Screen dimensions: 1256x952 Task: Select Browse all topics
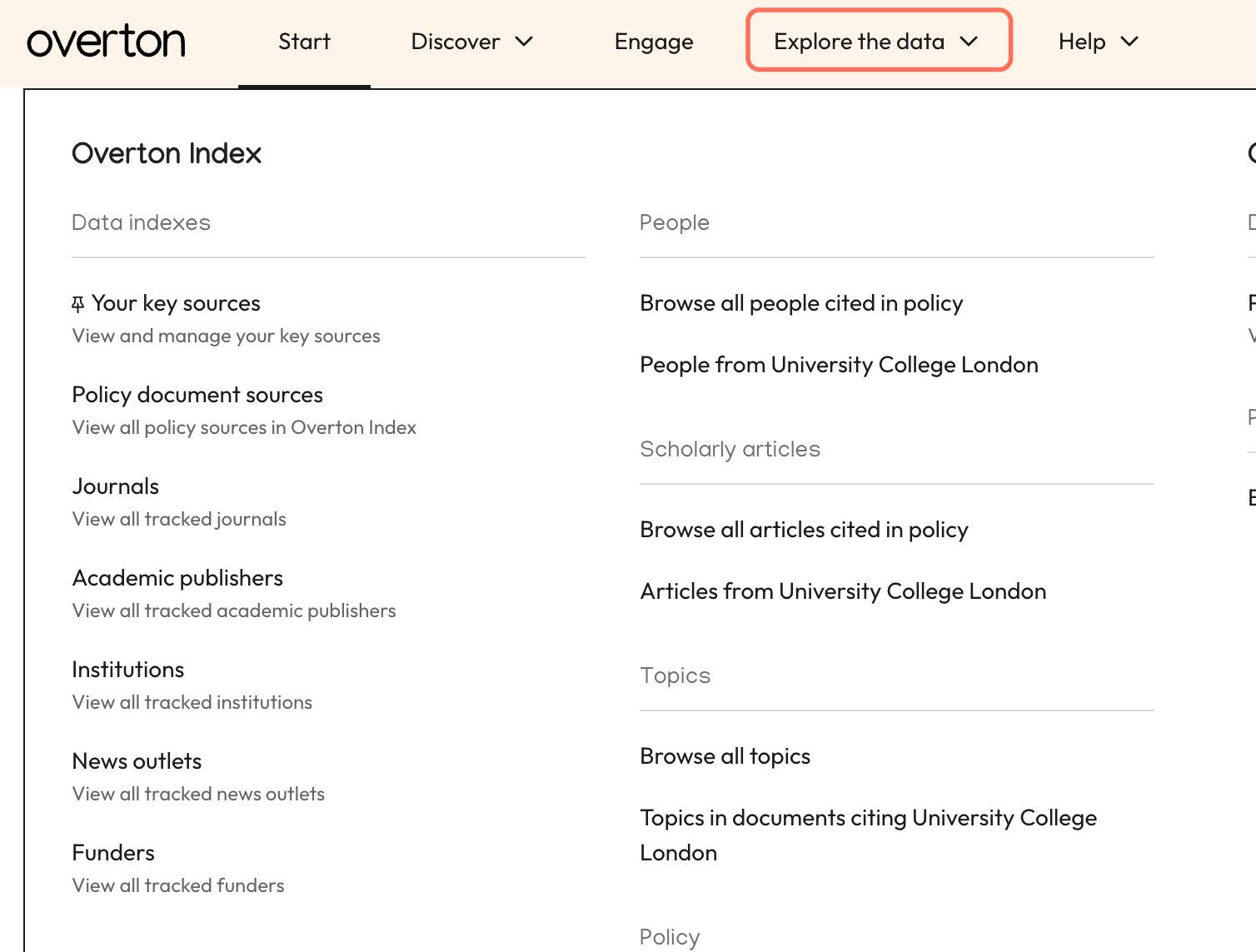[x=725, y=756]
